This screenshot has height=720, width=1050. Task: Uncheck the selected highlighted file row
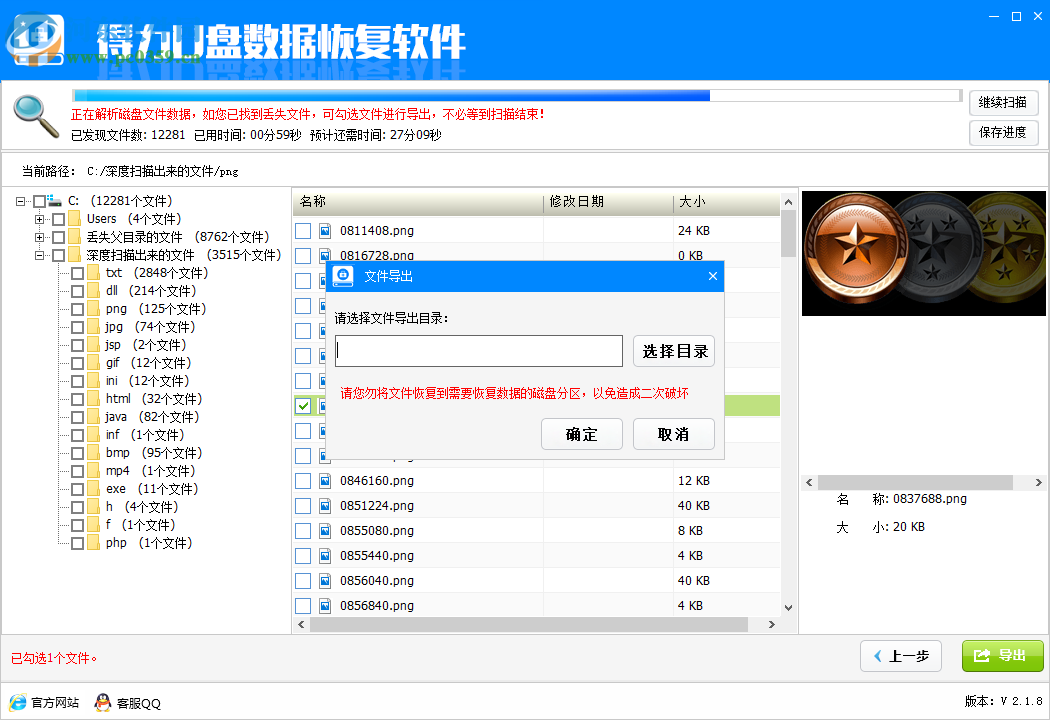tap(303, 405)
